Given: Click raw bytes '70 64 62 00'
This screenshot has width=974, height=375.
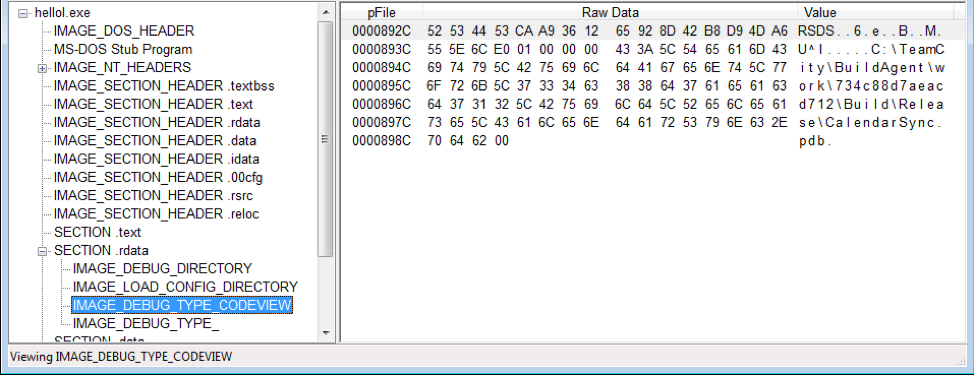Looking at the screenshot, I should click(x=468, y=142).
